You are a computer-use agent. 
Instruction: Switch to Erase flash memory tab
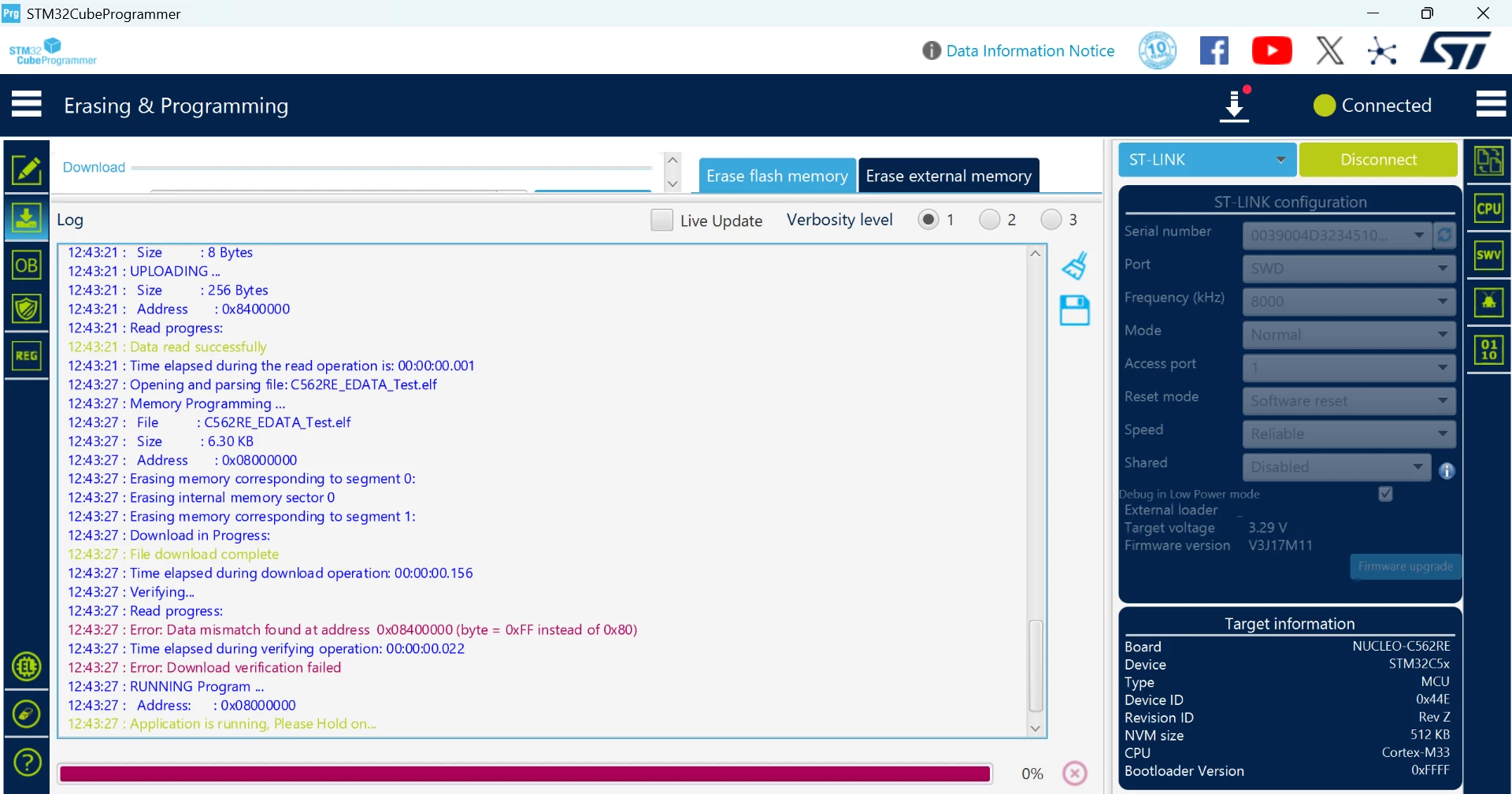pos(777,176)
